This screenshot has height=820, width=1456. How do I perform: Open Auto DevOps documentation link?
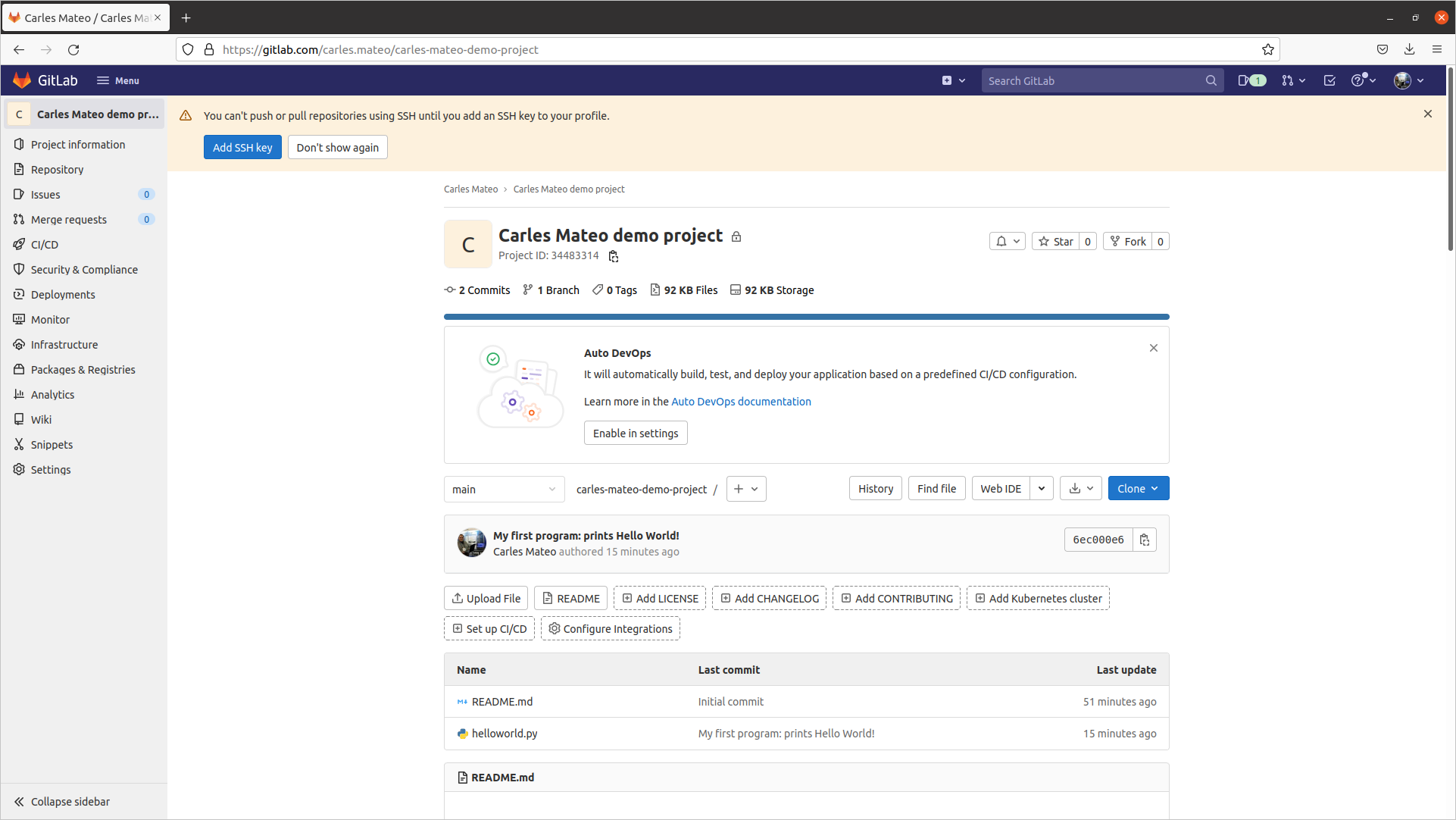click(741, 402)
